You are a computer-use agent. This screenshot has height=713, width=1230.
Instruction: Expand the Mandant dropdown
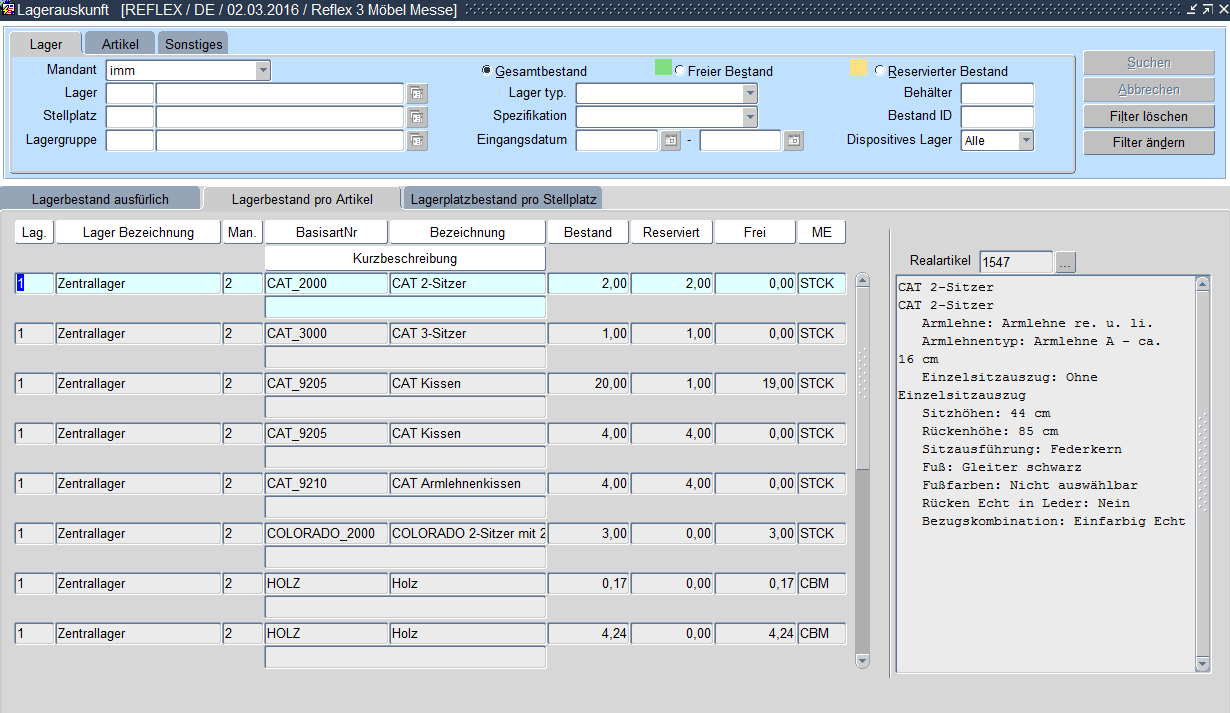tap(263, 71)
